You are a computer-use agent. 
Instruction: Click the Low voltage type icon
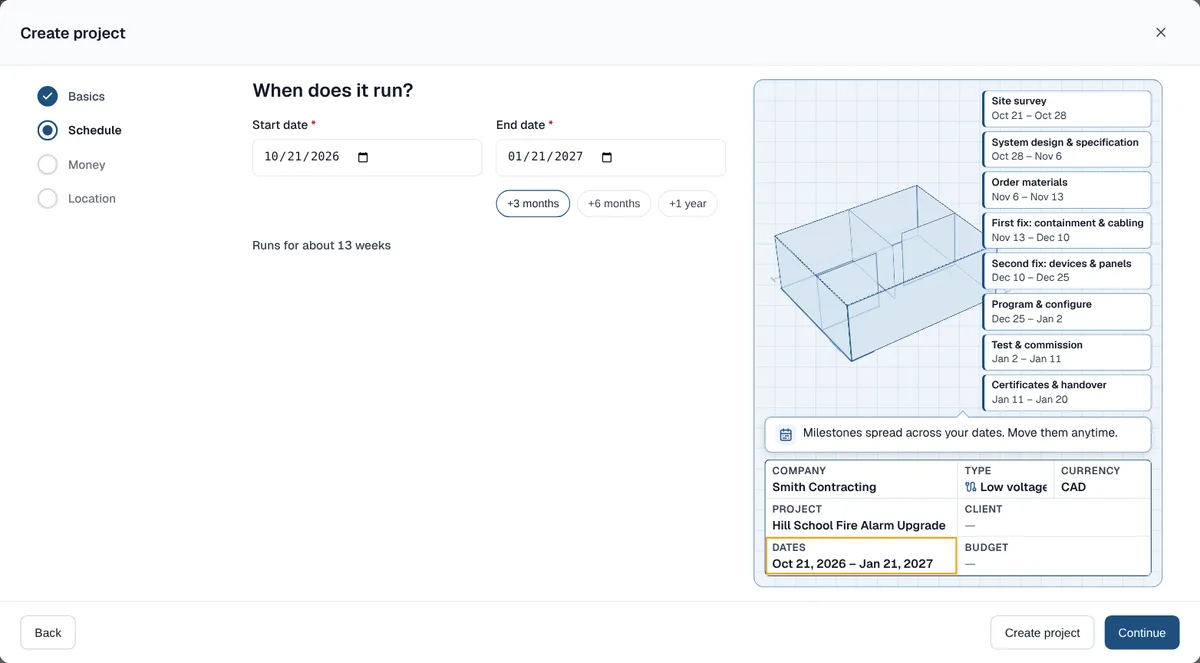click(x=970, y=487)
